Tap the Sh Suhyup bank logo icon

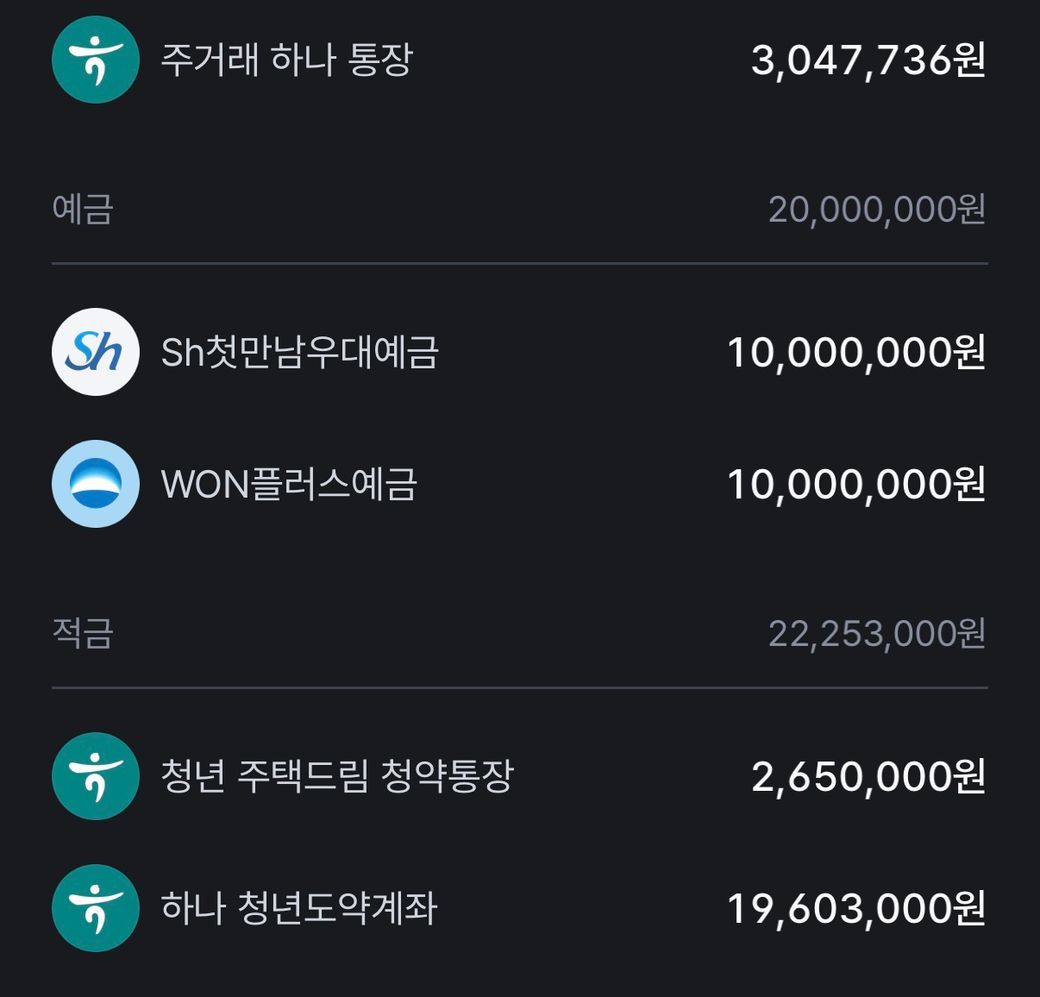click(x=95, y=352)
